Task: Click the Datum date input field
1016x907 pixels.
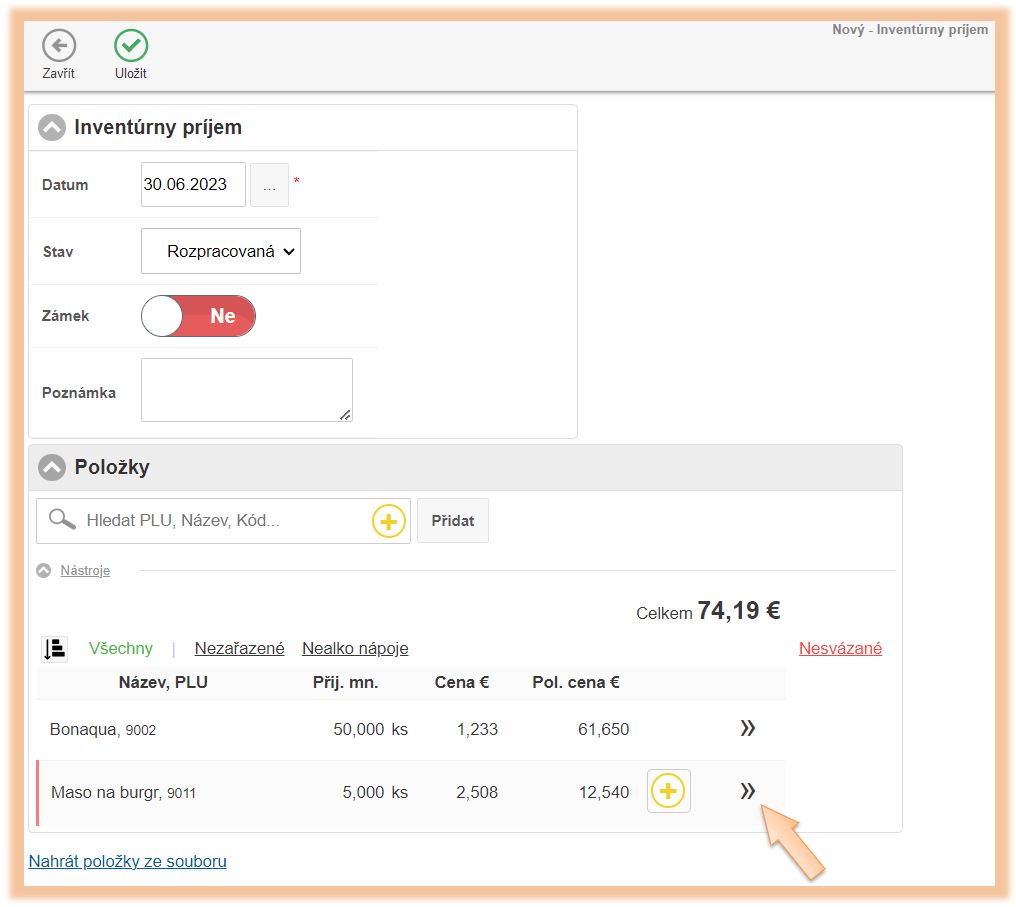Action: pos(193,185)
